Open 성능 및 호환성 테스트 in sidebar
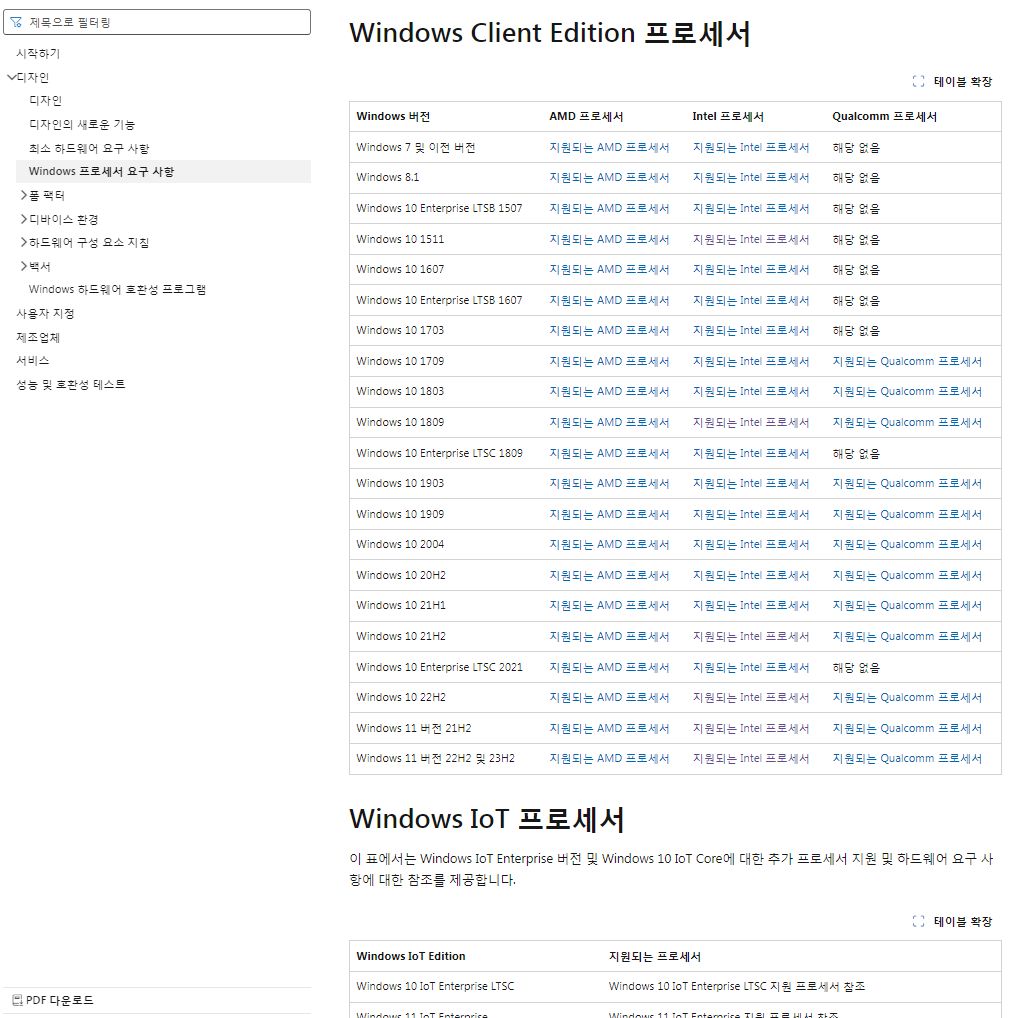The width and height of the screenshot is (1009, 1018). click(71, 384)
